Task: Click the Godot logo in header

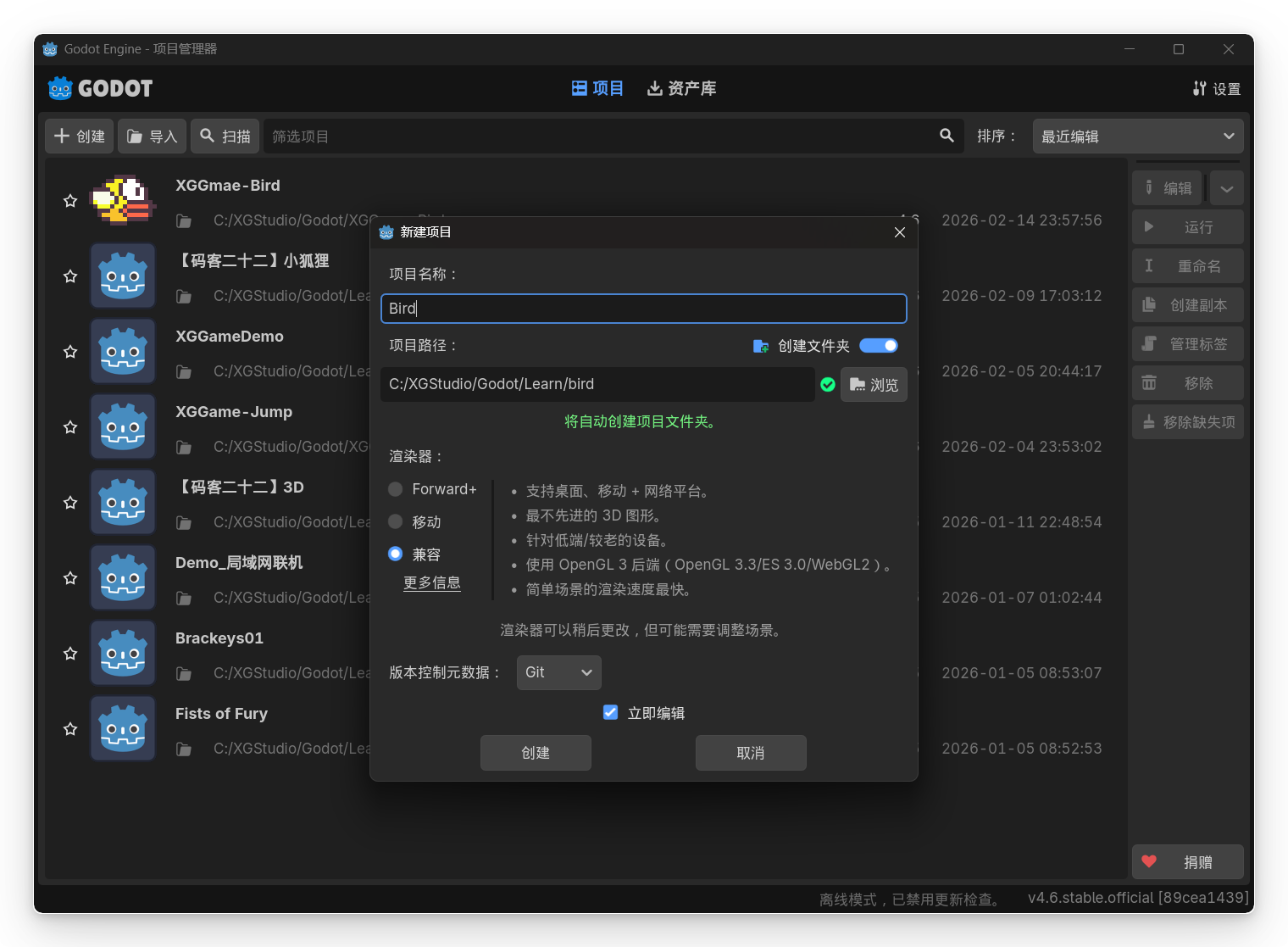Action: click(x=101, y=88)
